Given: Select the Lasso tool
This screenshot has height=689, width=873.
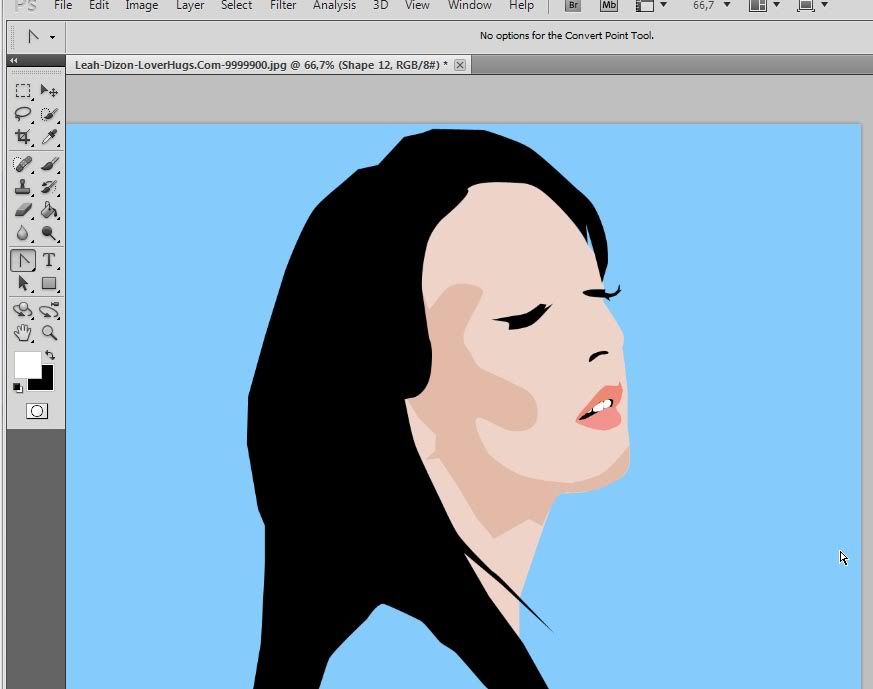Looking at the screenshot, I should click(23, 114).
